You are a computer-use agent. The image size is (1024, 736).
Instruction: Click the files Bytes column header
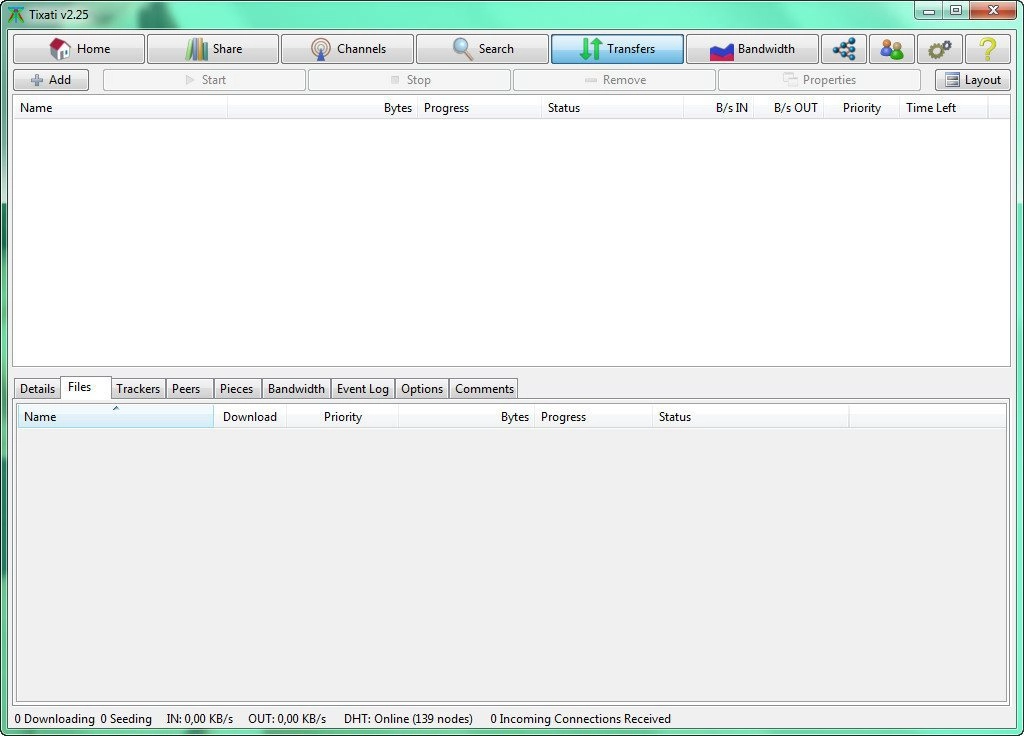coord(466,417)
